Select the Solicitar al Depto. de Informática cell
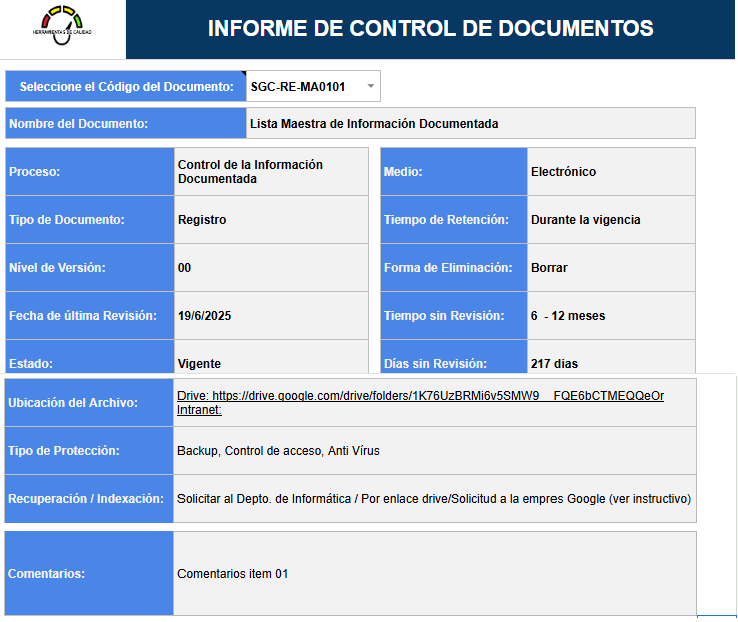The width and height of the screenshot is (738, 622). (x=434, y=499)
